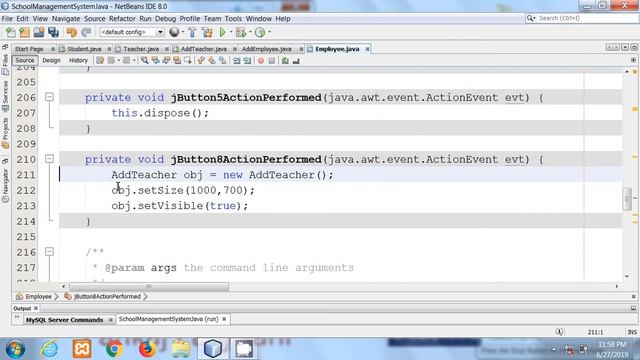The height and width of the screenshot is (360, 640).
Task: Click the Build Project hammer icon
Action: tap(192, 32)
